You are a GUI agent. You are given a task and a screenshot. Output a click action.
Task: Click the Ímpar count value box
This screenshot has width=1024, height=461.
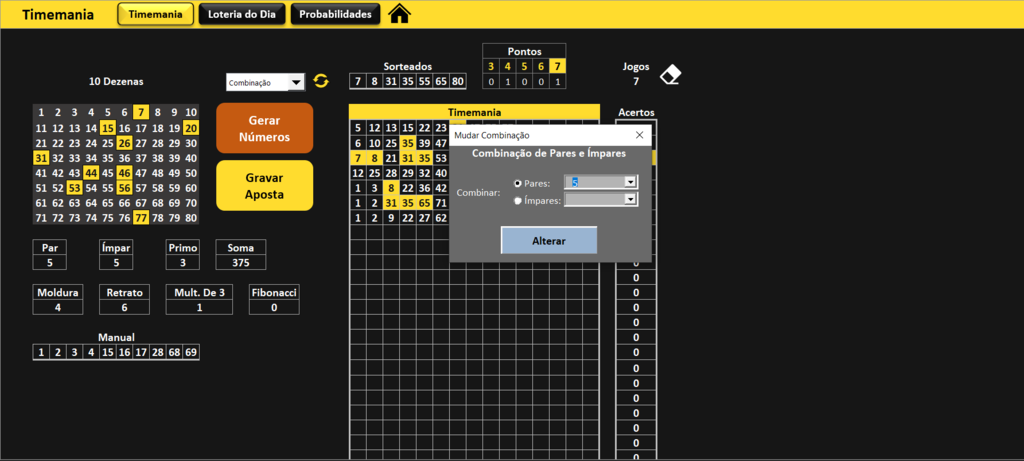[116, 262]
